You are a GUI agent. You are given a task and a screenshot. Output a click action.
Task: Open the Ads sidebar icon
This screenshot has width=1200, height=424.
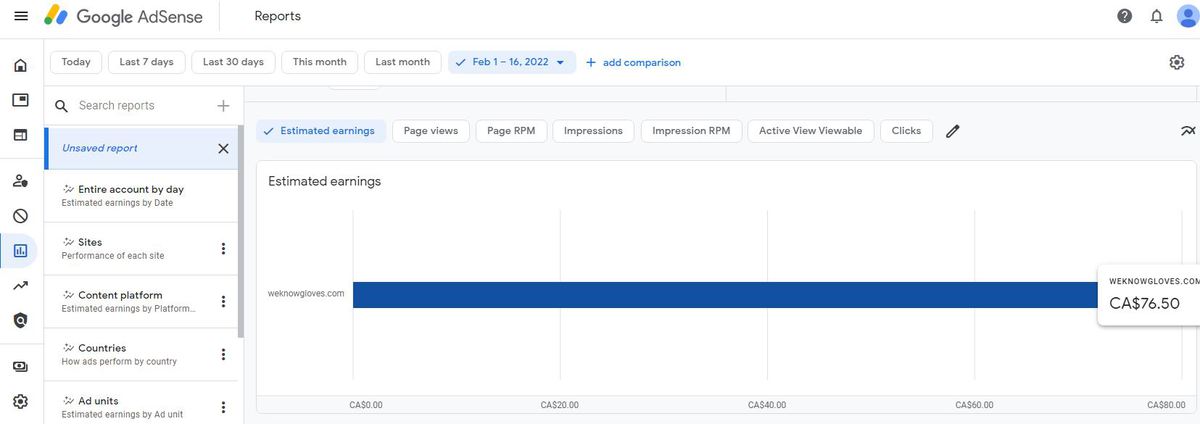click(21, 100)
